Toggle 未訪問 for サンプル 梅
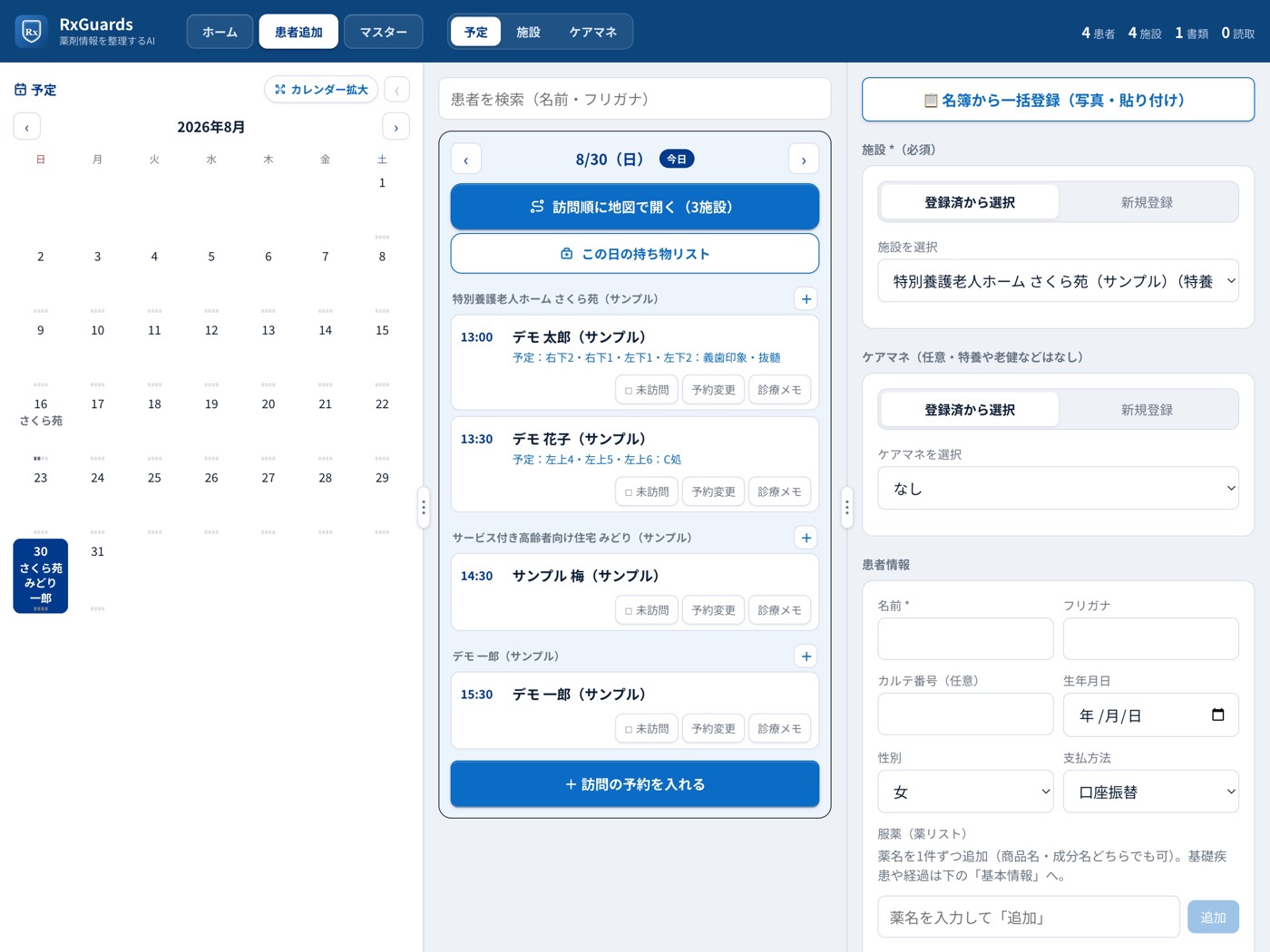This screenshot has height=952, width=1270. pyautogui.click(x=647, y=610)
